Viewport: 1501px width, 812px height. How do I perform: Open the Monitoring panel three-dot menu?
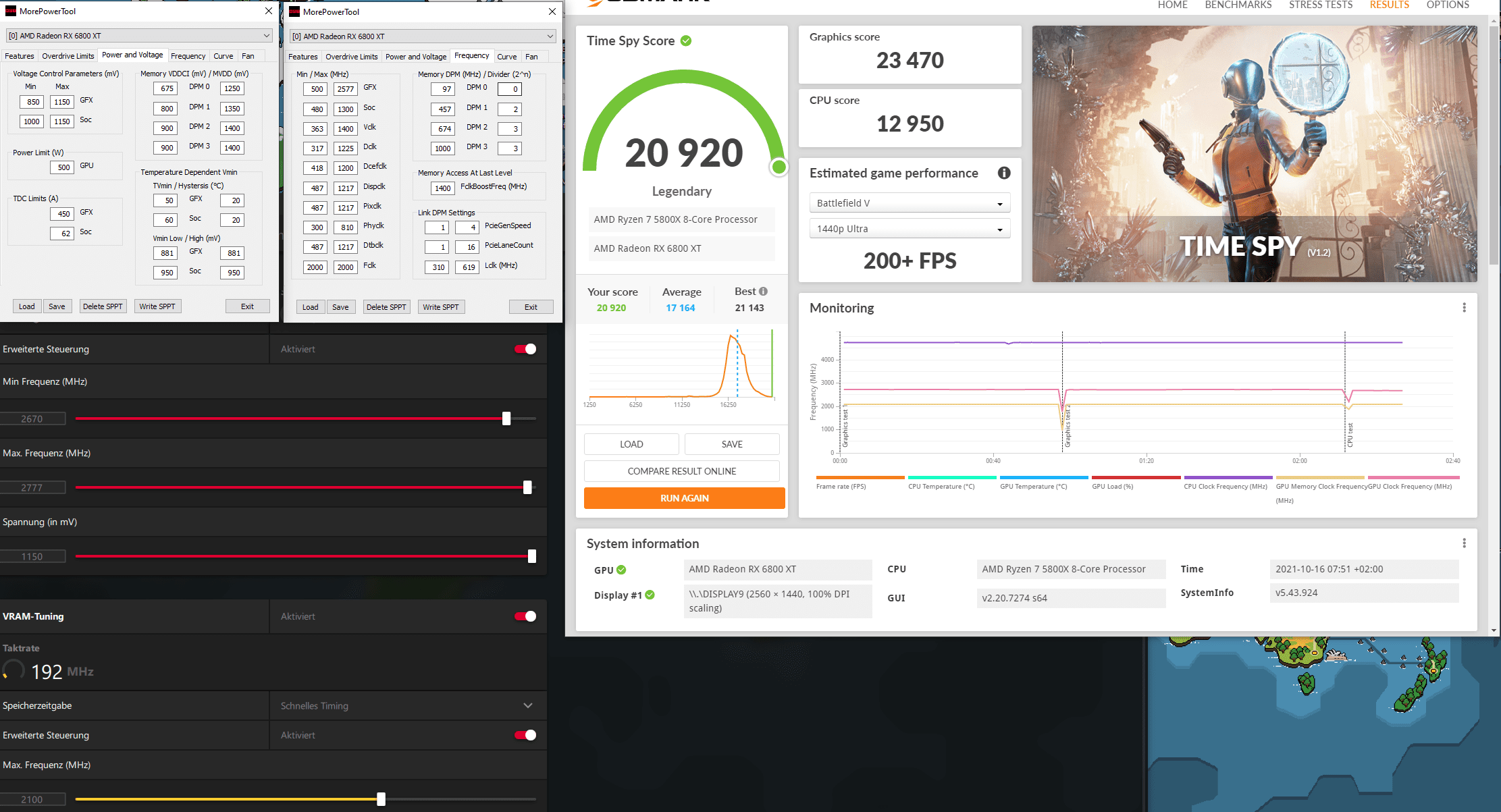coord(1464,308)
